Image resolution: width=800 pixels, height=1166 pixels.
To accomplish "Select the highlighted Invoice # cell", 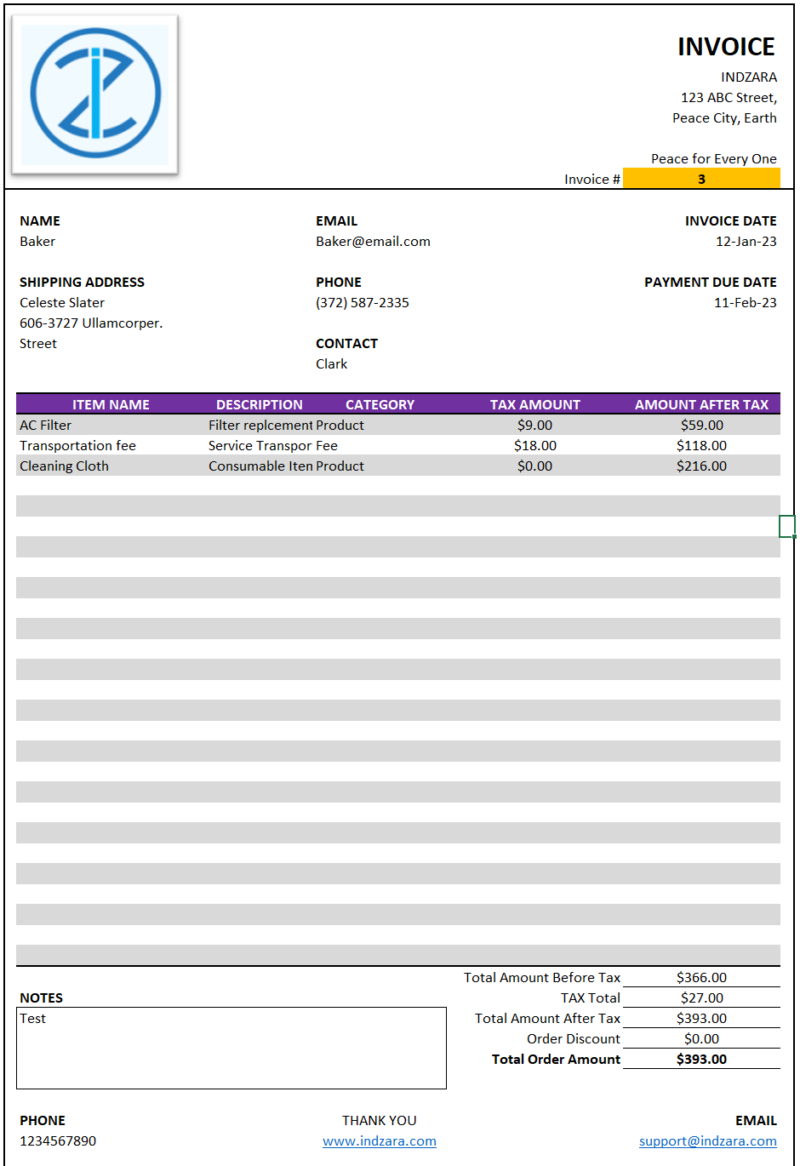I will 702,178.
